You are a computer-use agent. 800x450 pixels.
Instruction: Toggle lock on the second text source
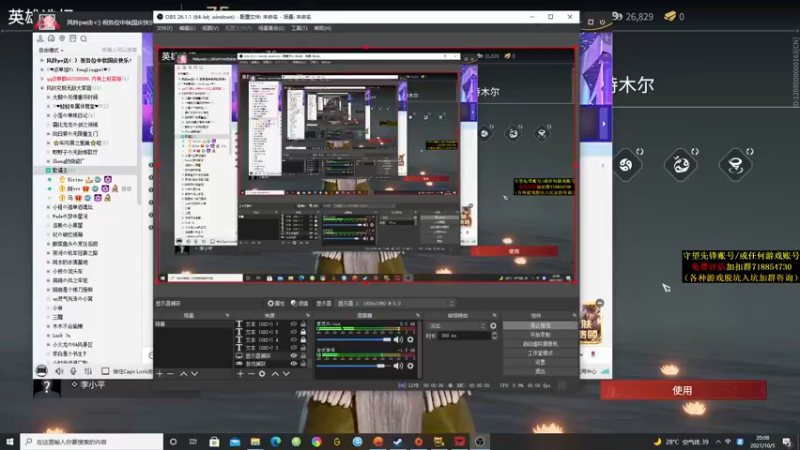[x=303, y=332]
